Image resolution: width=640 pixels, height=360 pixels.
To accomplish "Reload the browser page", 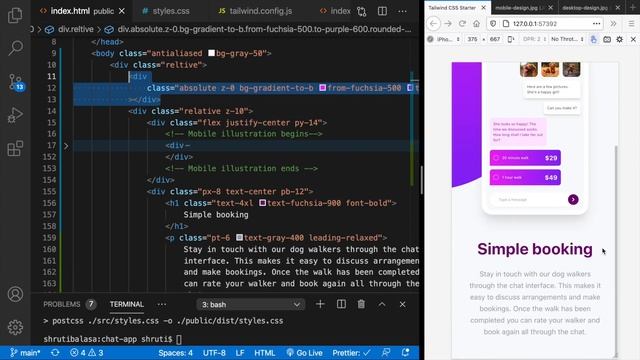I will (x=462, y=24).
